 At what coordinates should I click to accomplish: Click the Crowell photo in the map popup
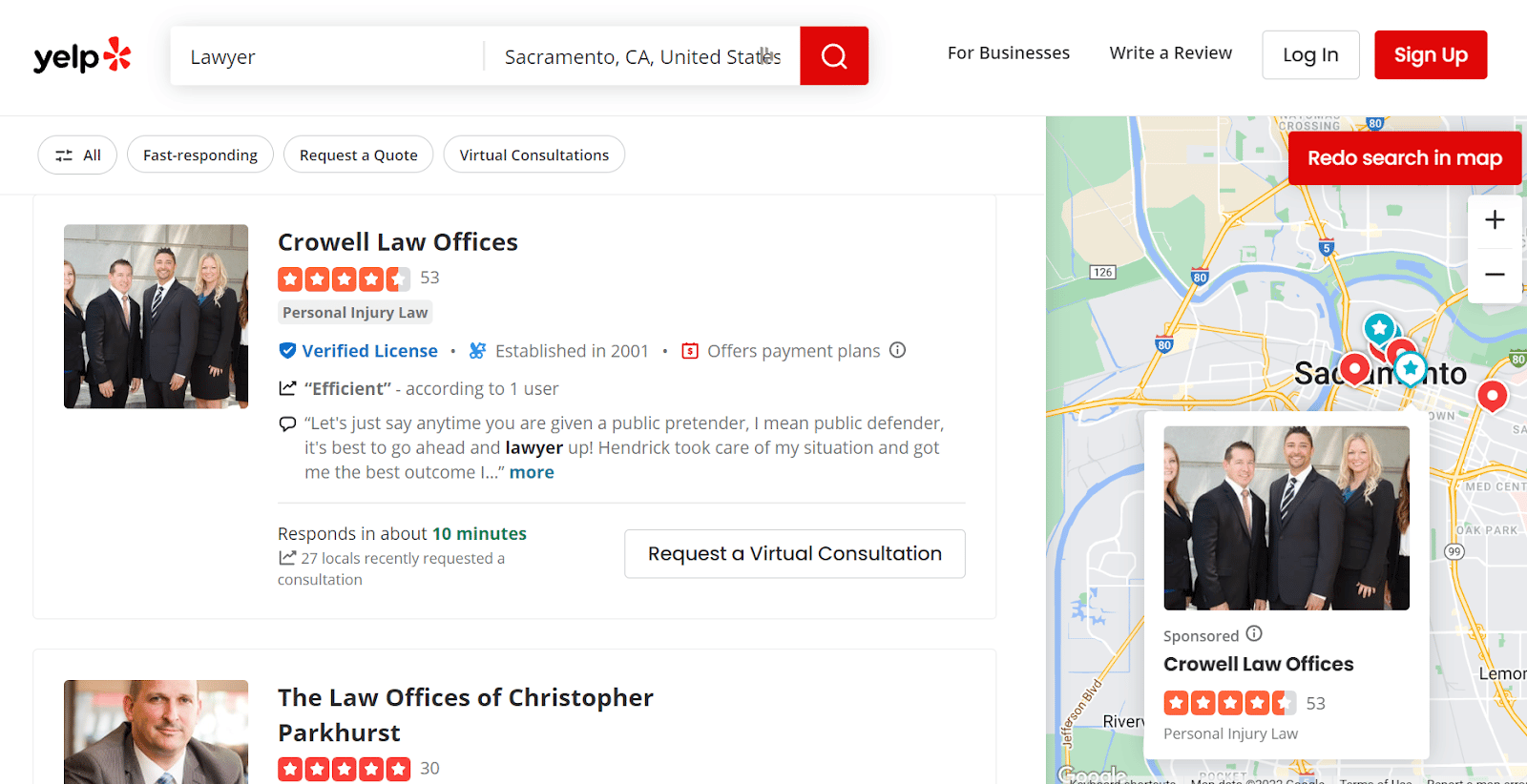[1286, 518]
